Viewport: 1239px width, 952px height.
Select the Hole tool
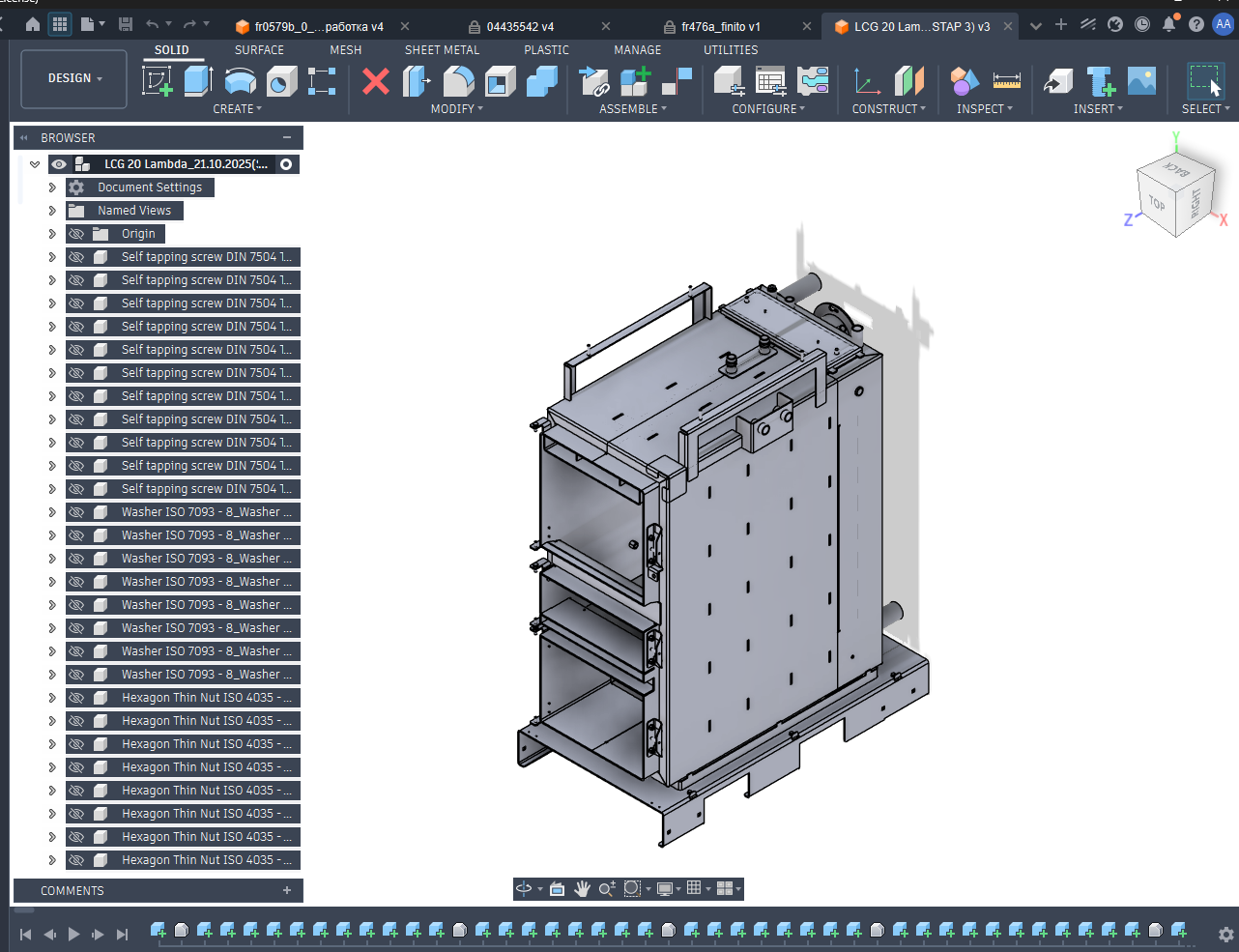[x=281, y=81]
